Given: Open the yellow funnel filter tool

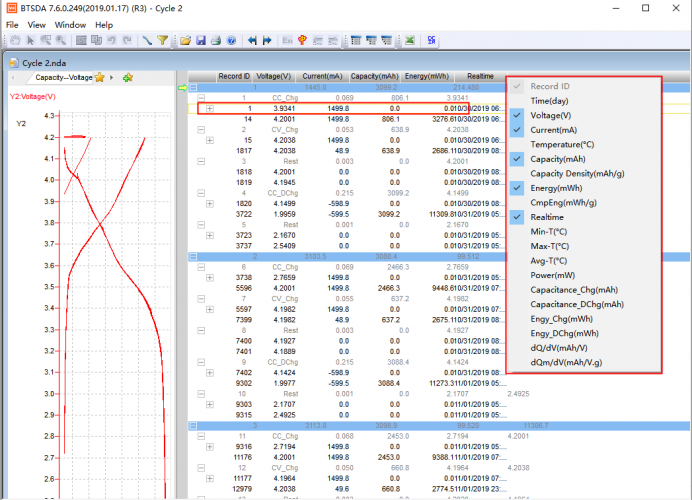Looking at the screenshot, I should click(162, 41).
